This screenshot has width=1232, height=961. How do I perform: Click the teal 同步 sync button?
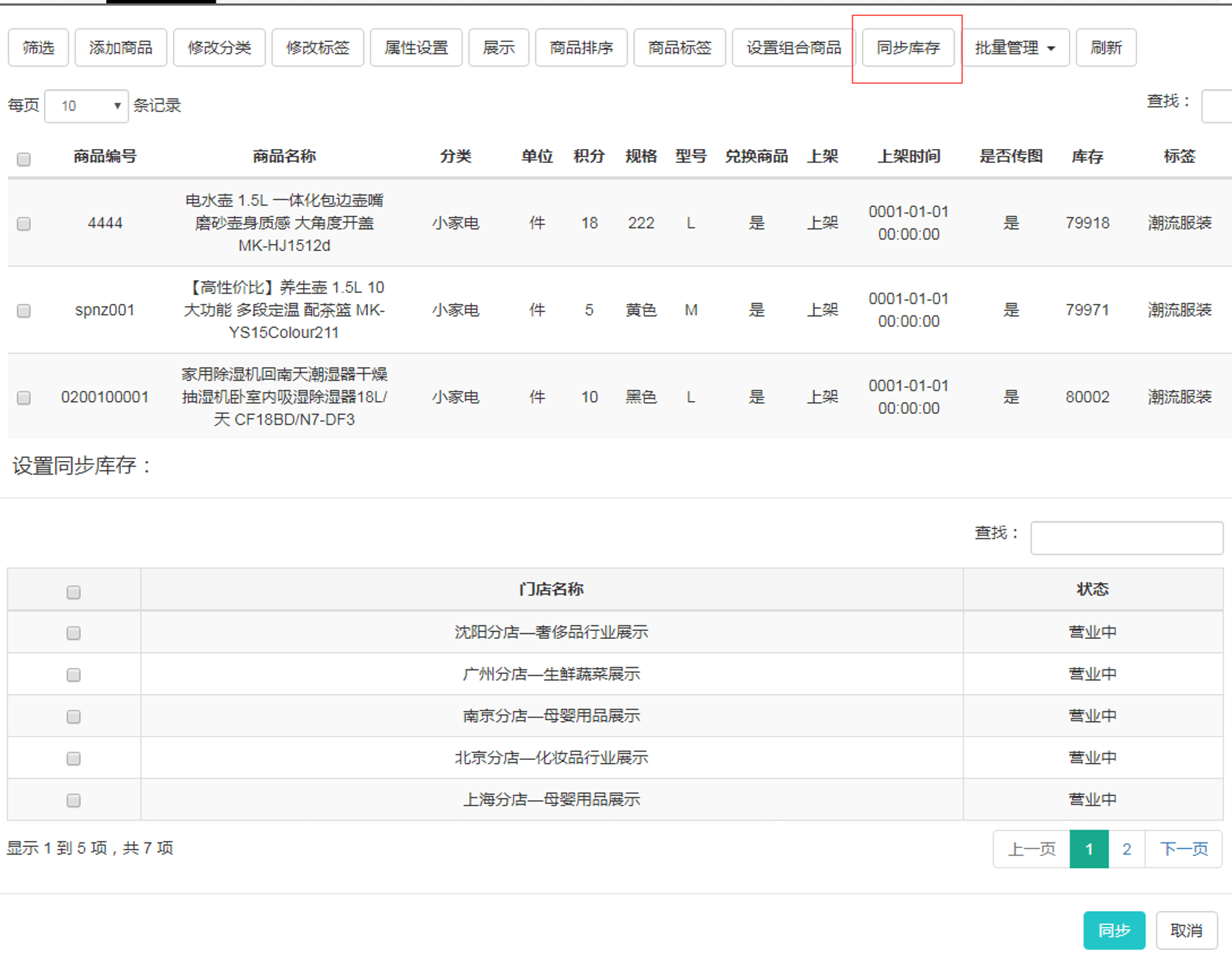[x=1114, y=931]
